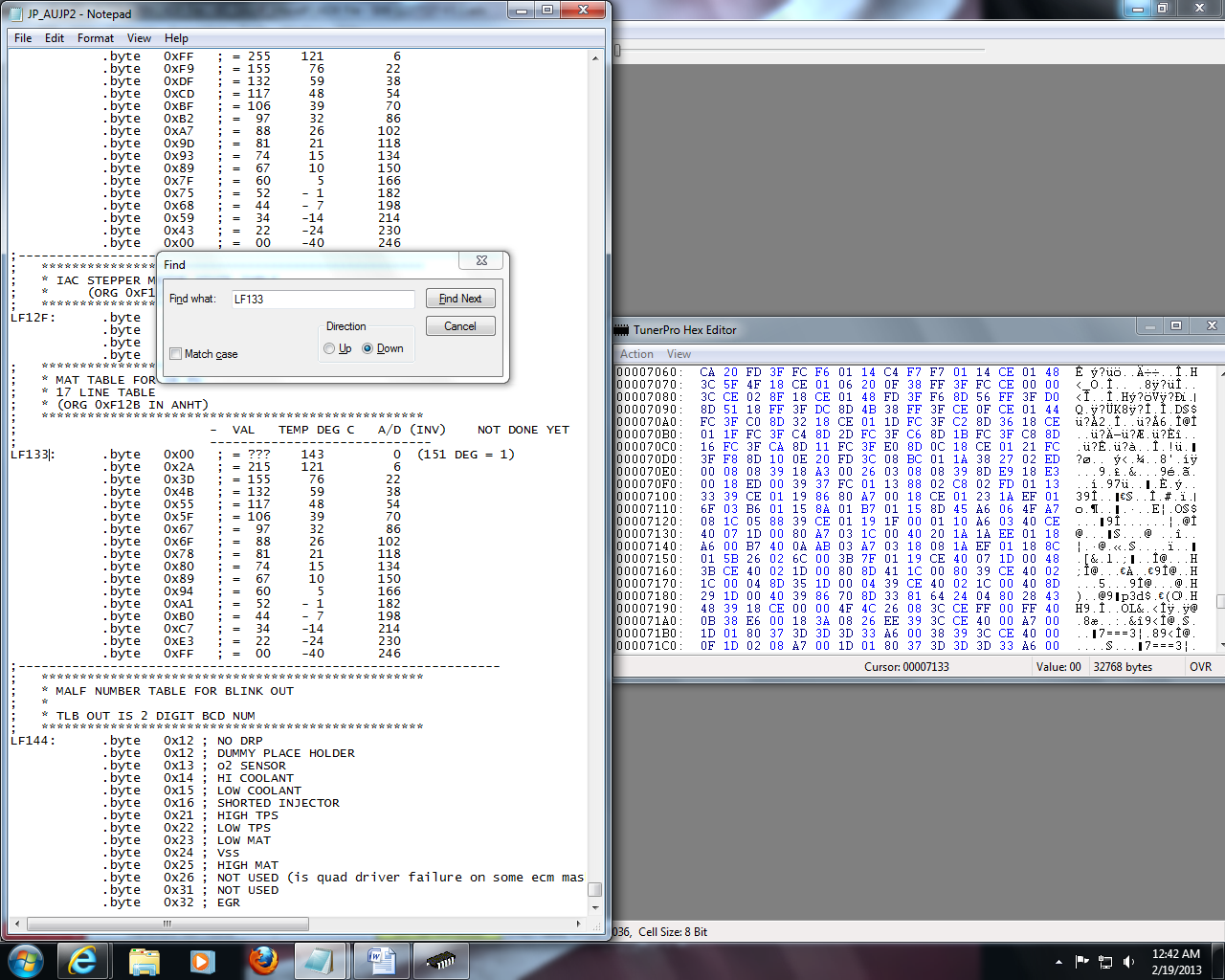The height and width of the screenshot is (980, 1225).
Task: Click Notepad horizontal scrollbar left arrow
Action: 17,924
